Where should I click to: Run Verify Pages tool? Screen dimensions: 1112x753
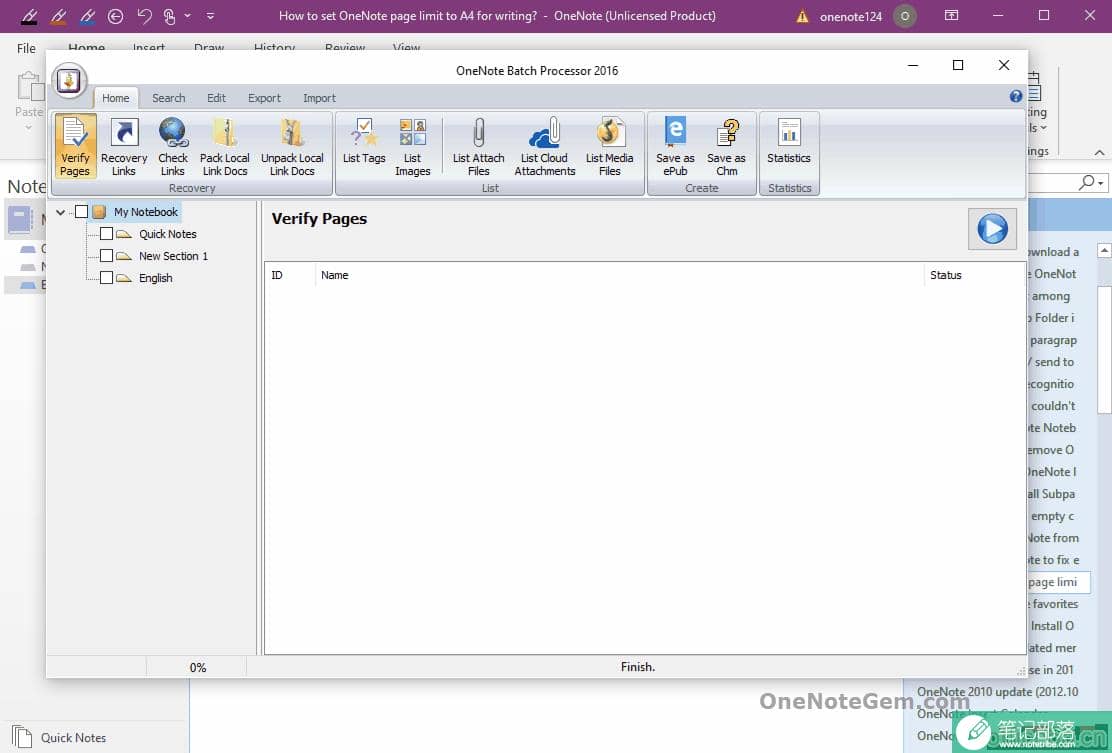point(74,147)
